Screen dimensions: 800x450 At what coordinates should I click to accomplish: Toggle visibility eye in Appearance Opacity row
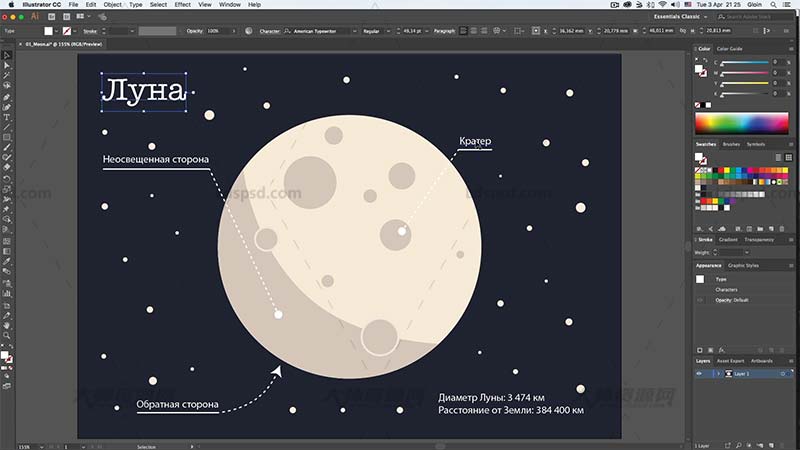700,300
